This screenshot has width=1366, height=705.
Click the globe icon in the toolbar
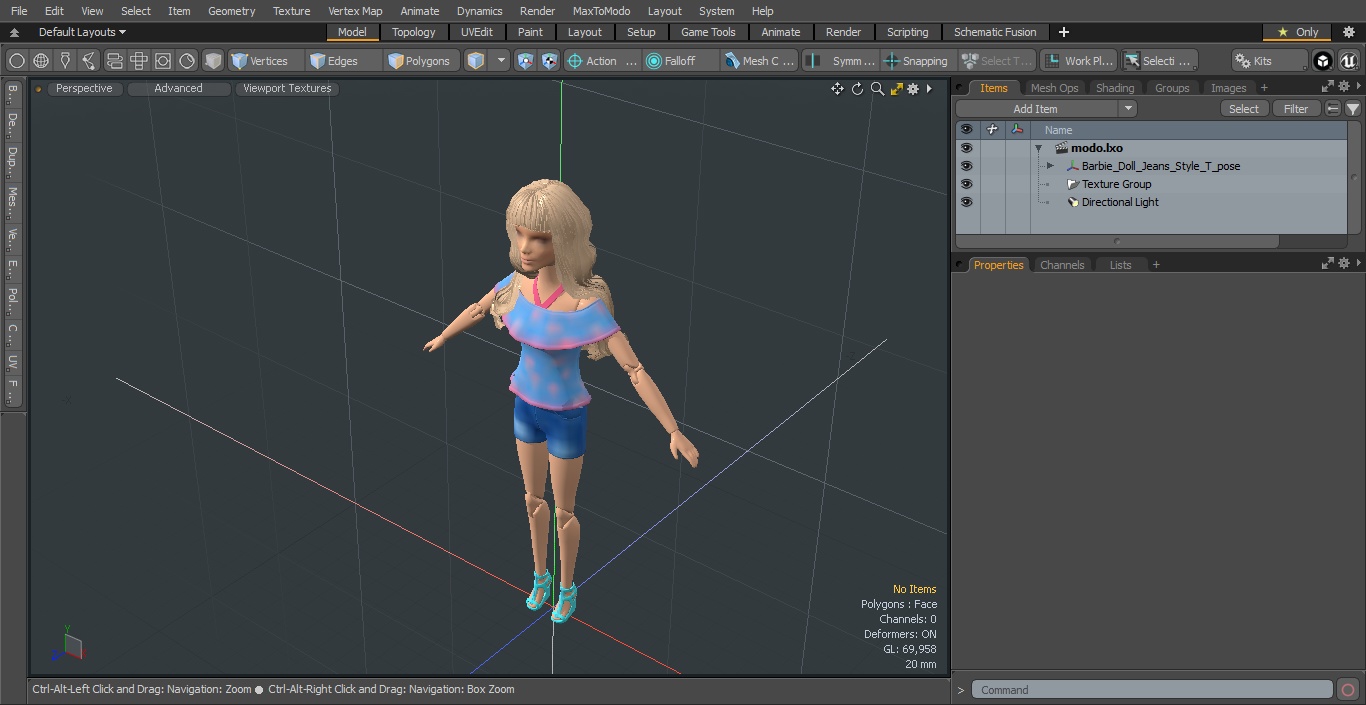pyautogui.click(x=41, y=61)
